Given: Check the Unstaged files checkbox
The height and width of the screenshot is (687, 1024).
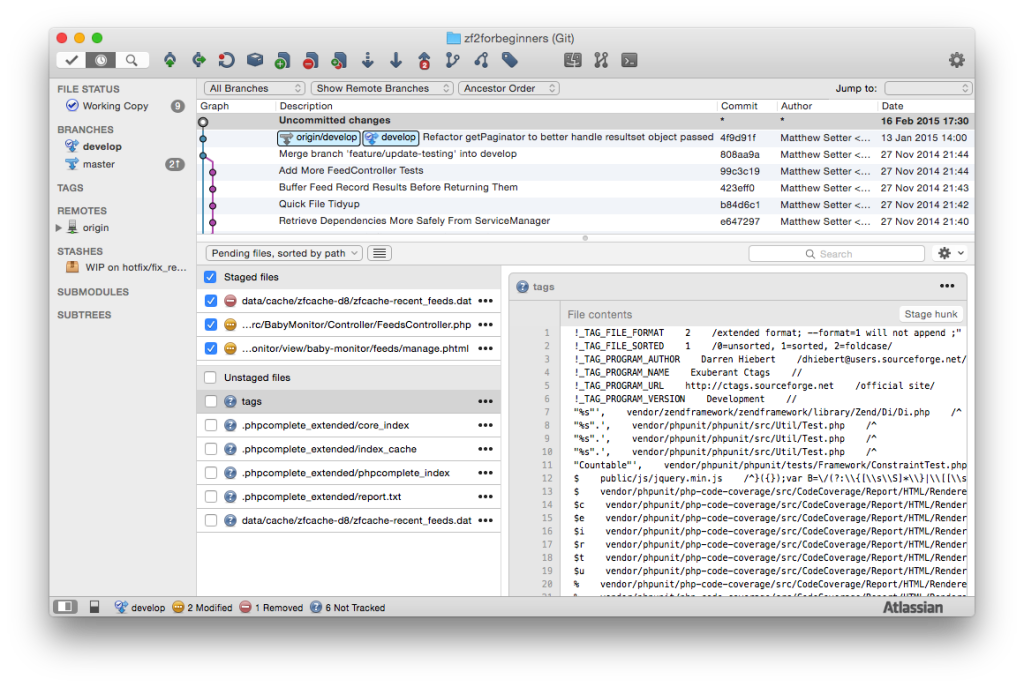Looking at the screenshot, I should click(x=210, y=378).
